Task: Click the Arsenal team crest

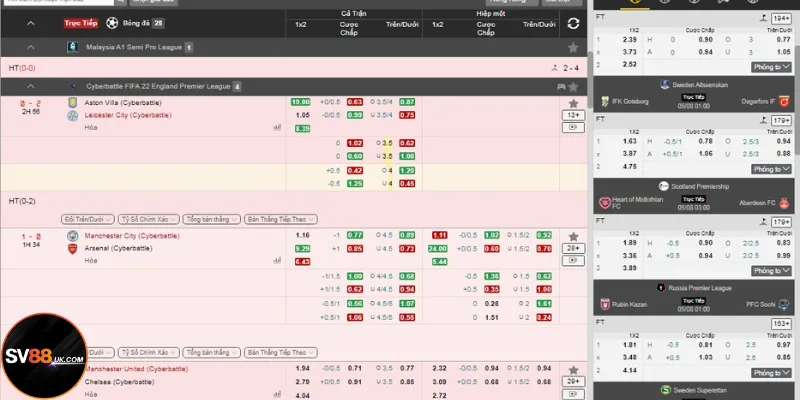Action: click(73, 248)
